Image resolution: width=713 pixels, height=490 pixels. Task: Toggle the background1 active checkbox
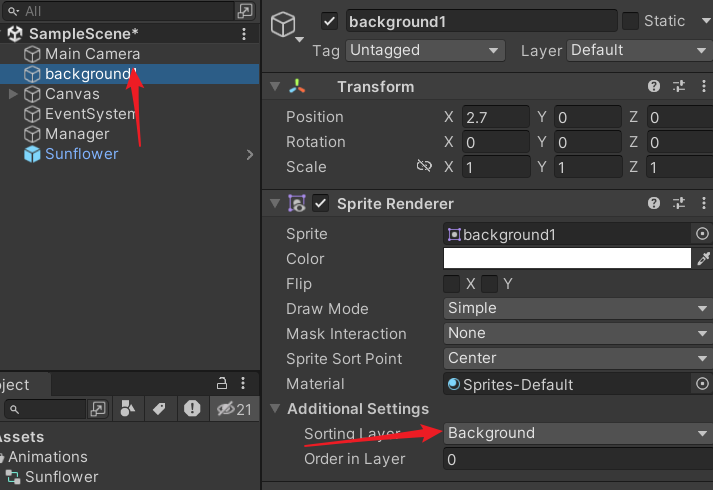tap(330, 21)
